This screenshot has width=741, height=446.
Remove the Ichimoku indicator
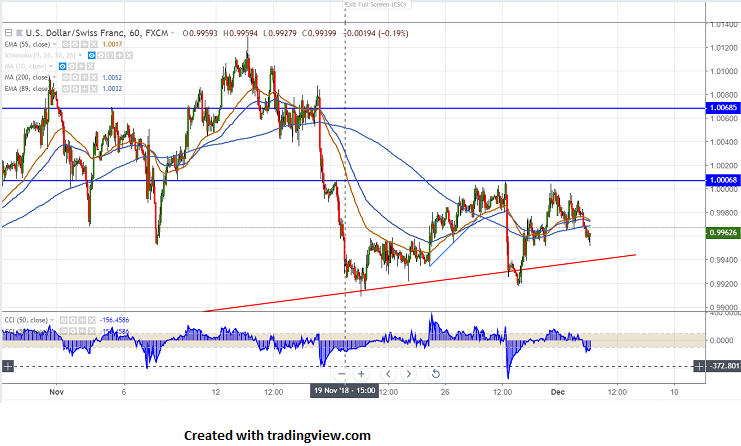pos(129,55)
